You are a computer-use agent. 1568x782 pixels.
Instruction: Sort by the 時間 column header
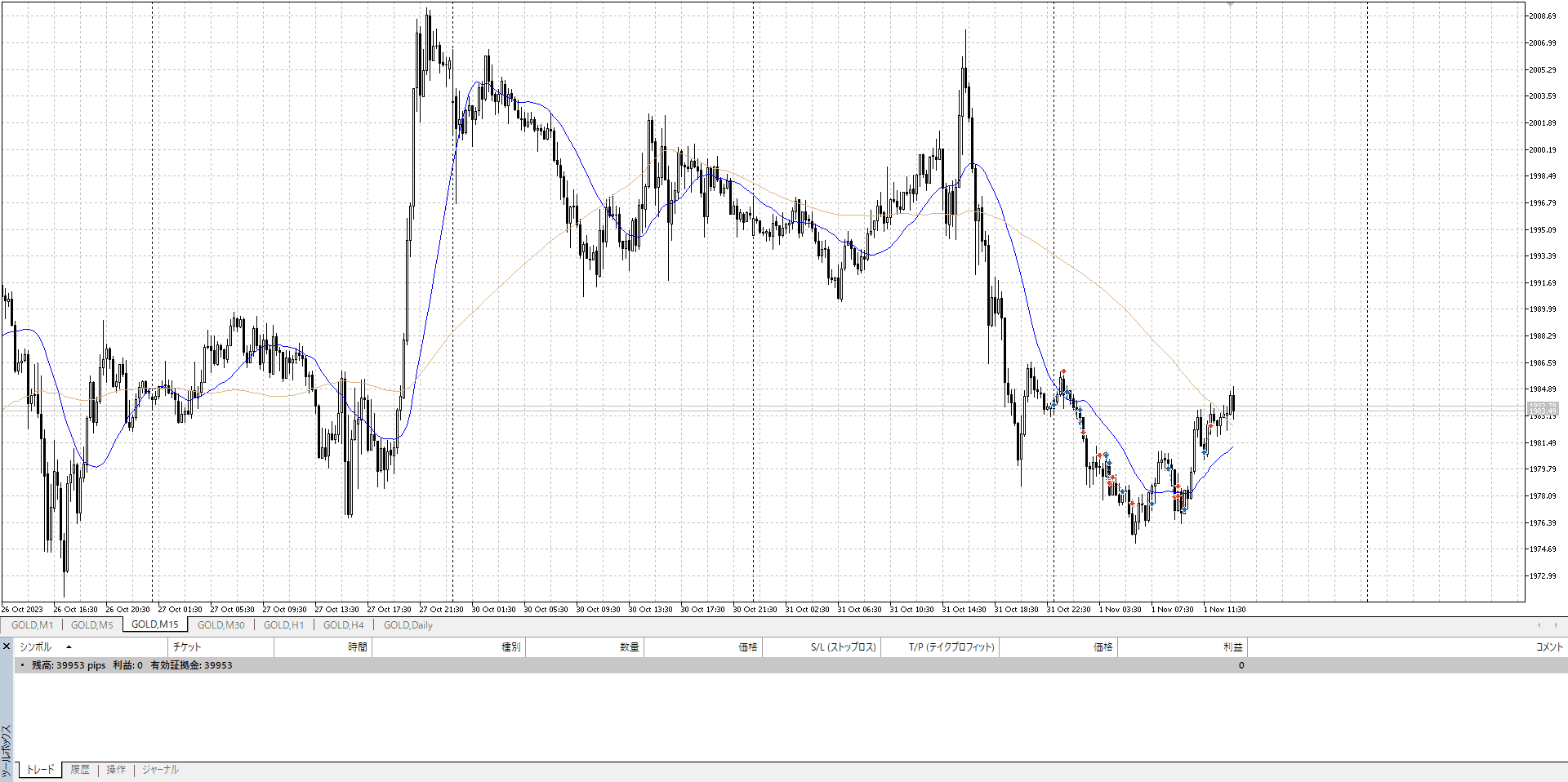357,647
